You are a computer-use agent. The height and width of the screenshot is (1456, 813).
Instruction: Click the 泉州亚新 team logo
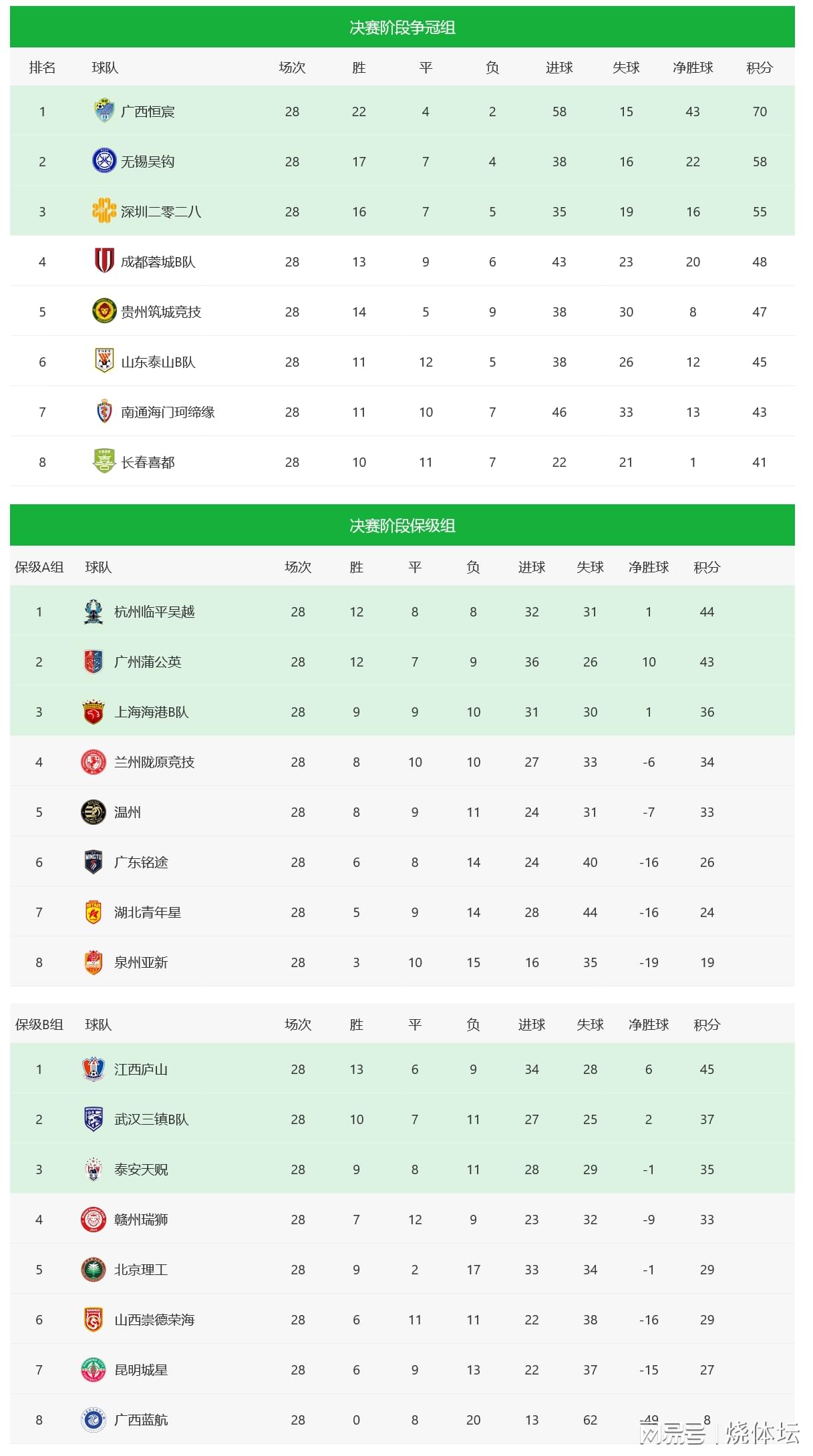pos(94,962)
